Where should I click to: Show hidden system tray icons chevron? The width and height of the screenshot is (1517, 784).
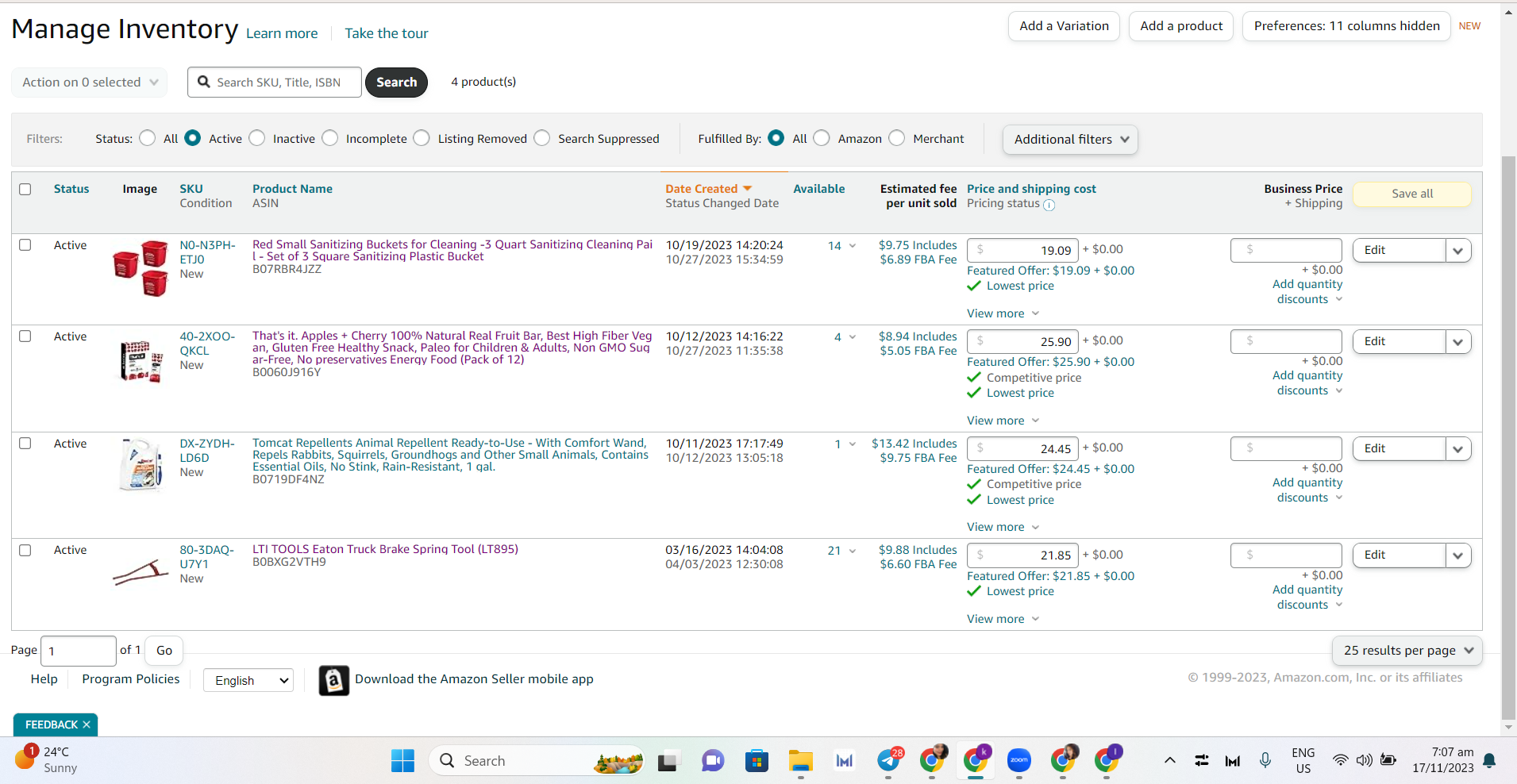coord(1169,760)
